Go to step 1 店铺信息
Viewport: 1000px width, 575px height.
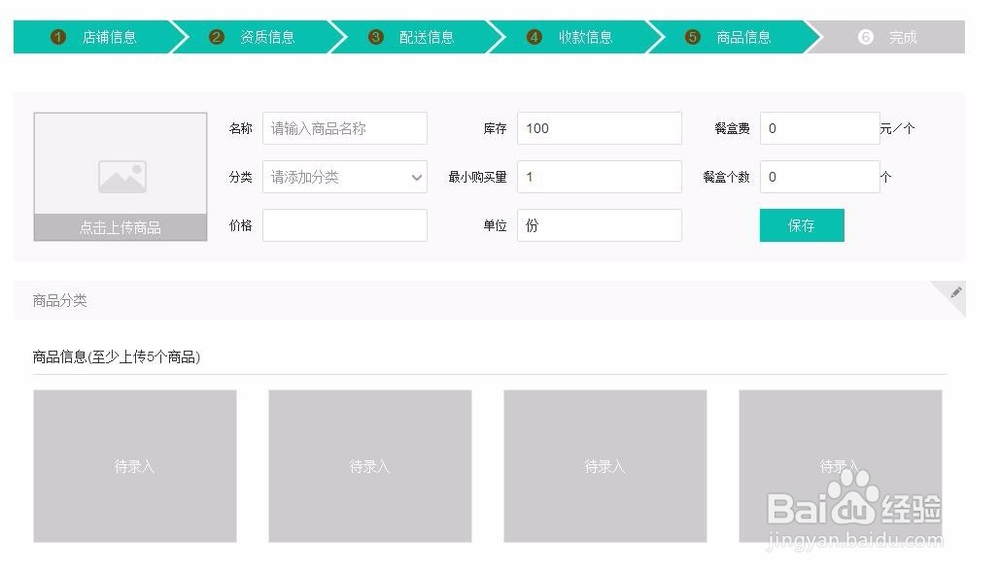pyautogui.click(x=94, y=37)
